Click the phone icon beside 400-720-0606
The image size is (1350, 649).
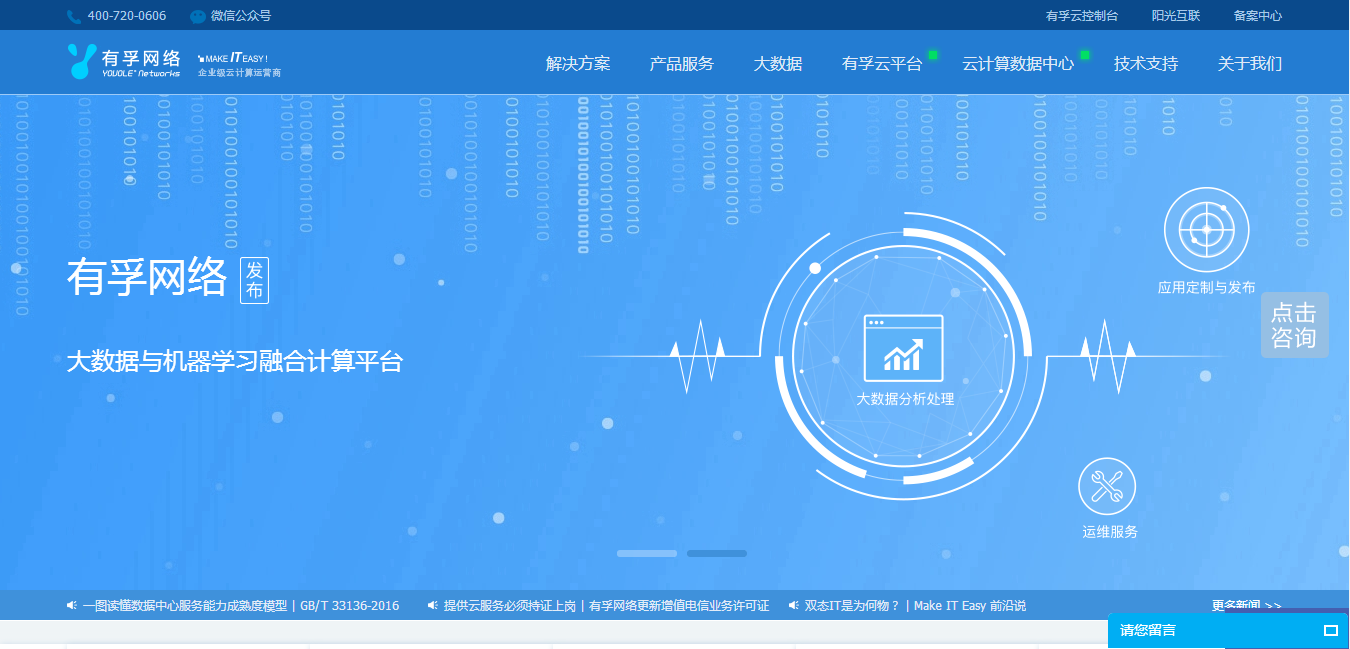point(73,16)
